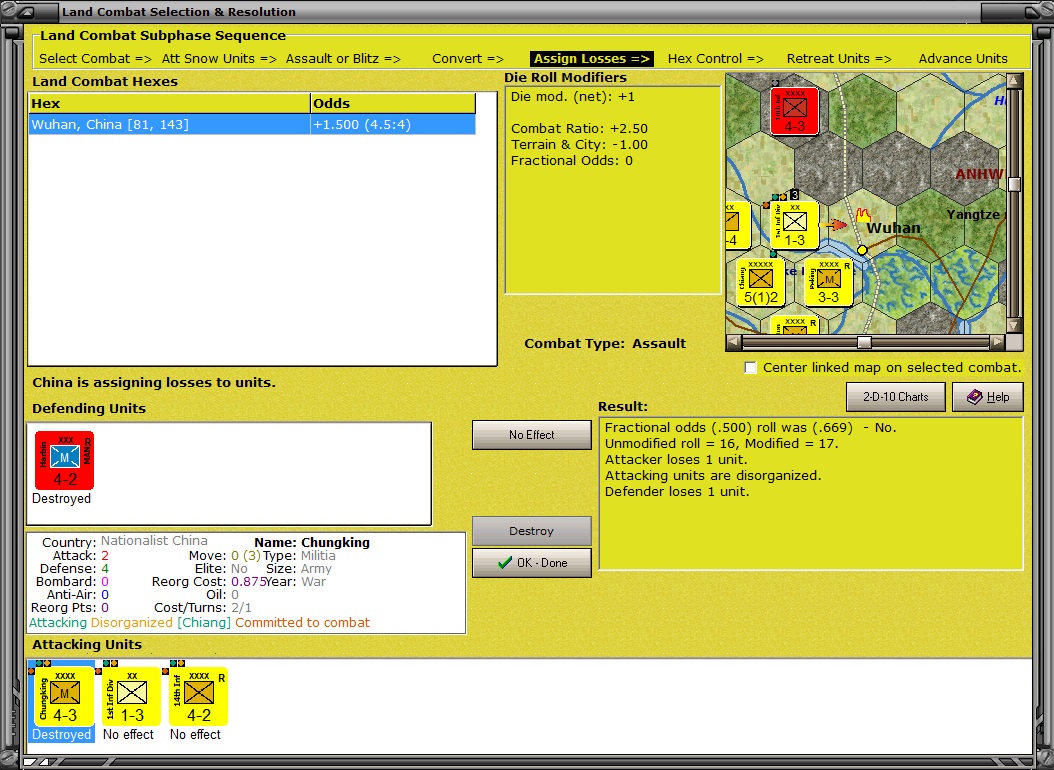Click the minimap scroll-left arrow
Viewport: 1054px width, 770px height.
(734, 342)
